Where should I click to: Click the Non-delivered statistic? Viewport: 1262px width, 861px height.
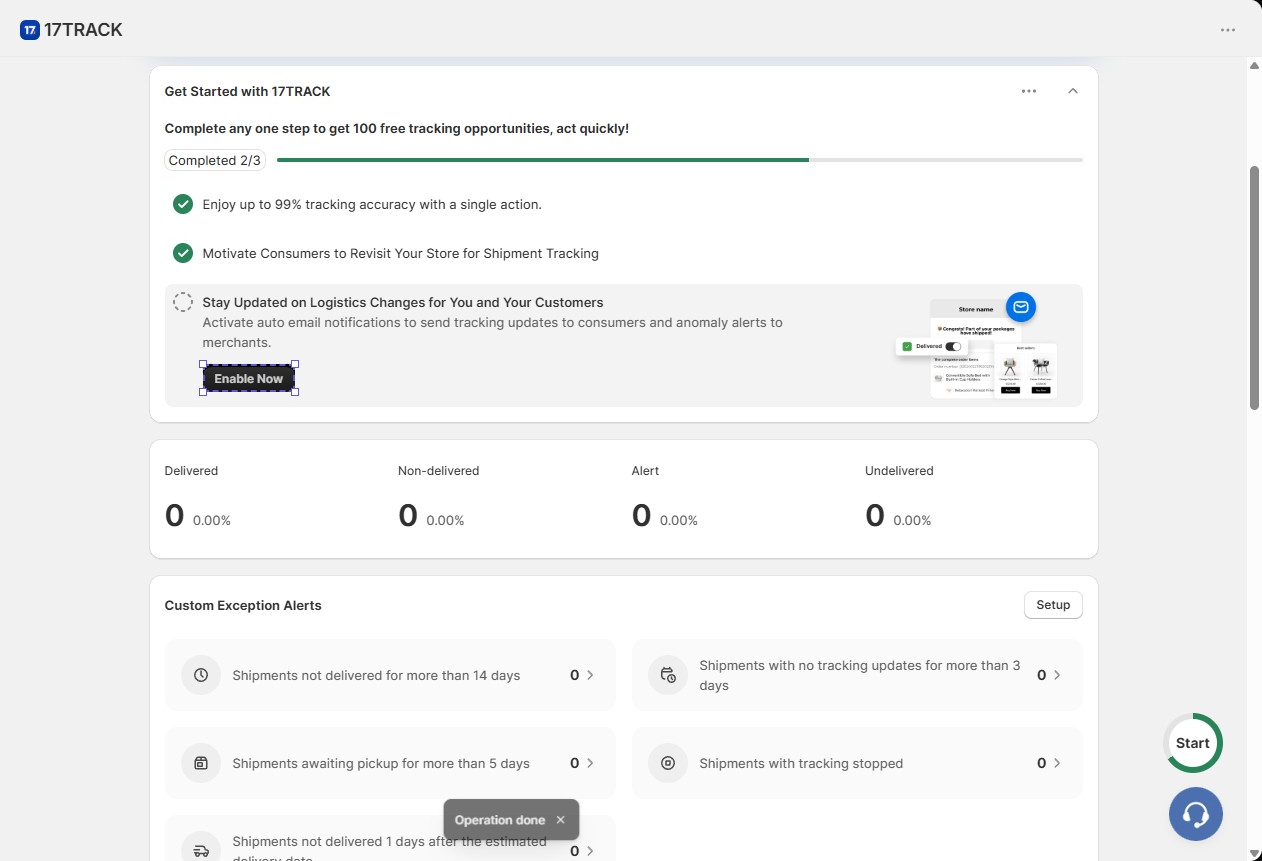(x=438, y=499)
